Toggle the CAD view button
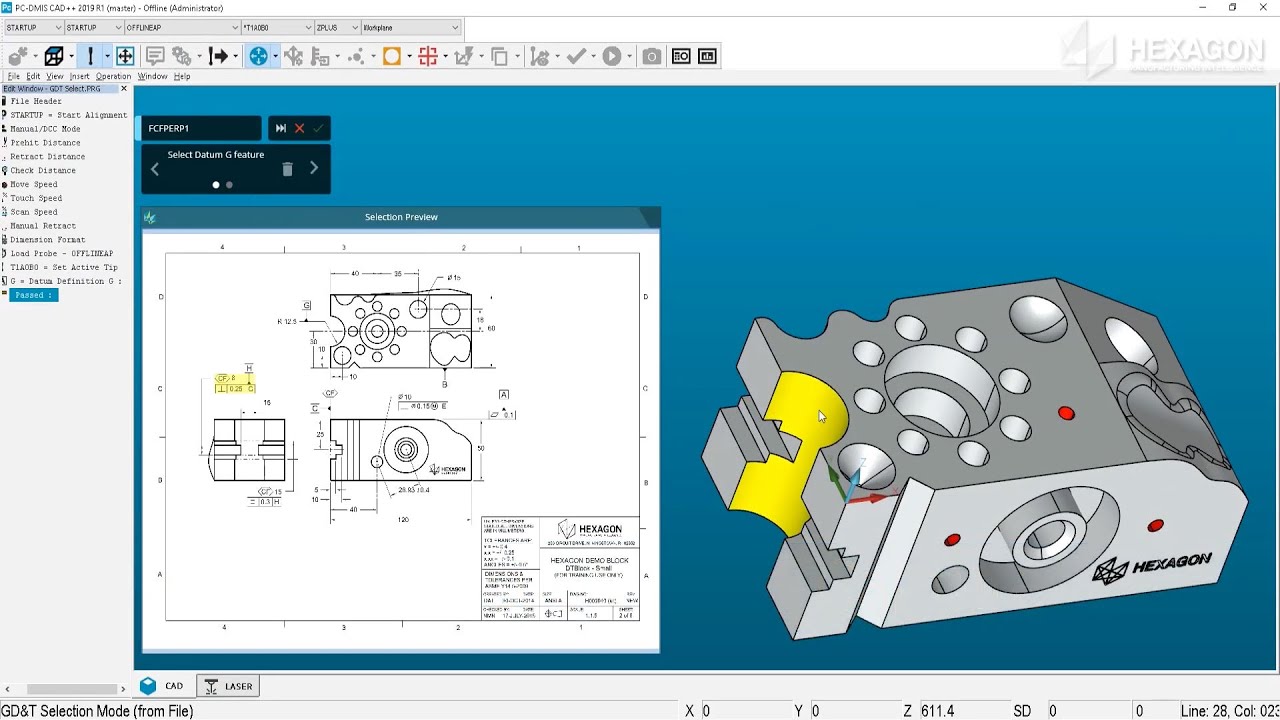The width and height of the screenshot is (1280, 720). click(163, 686)
